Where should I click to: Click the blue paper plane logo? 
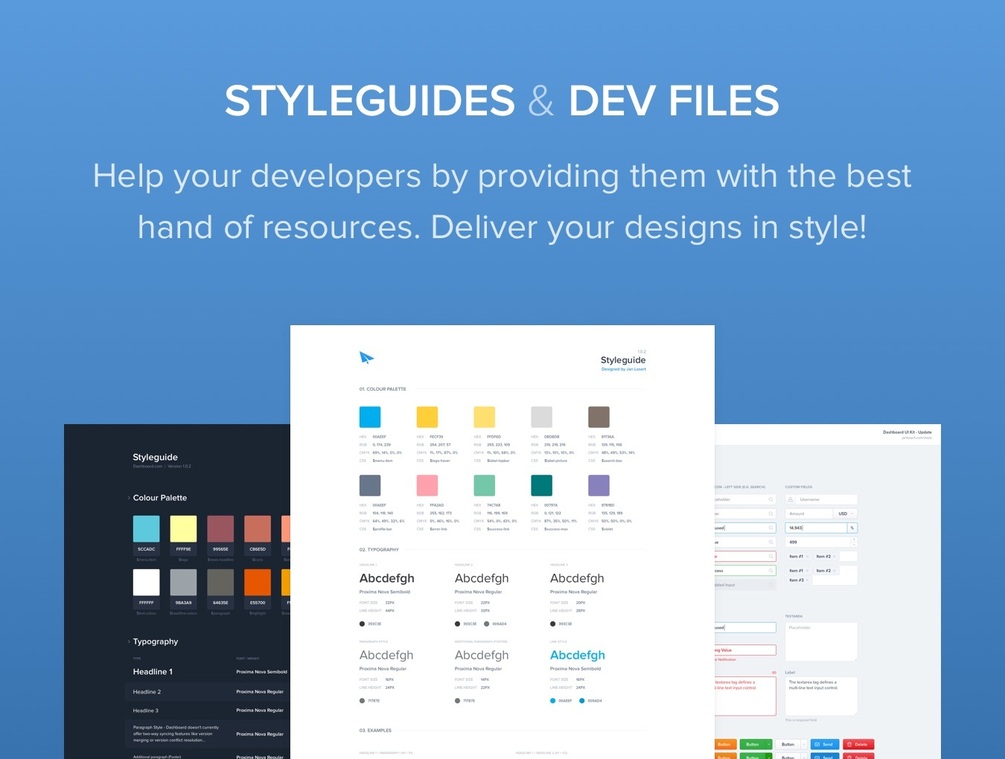point(366,358)
